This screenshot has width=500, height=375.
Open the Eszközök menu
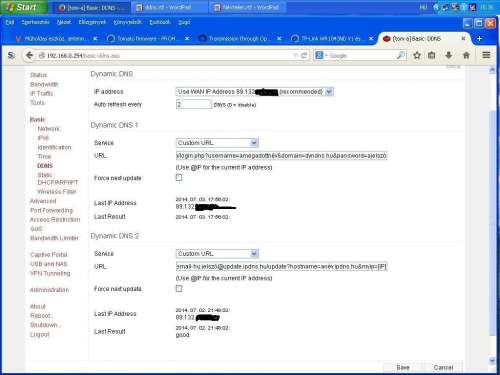pyautogui.click(x=160, y=22)
